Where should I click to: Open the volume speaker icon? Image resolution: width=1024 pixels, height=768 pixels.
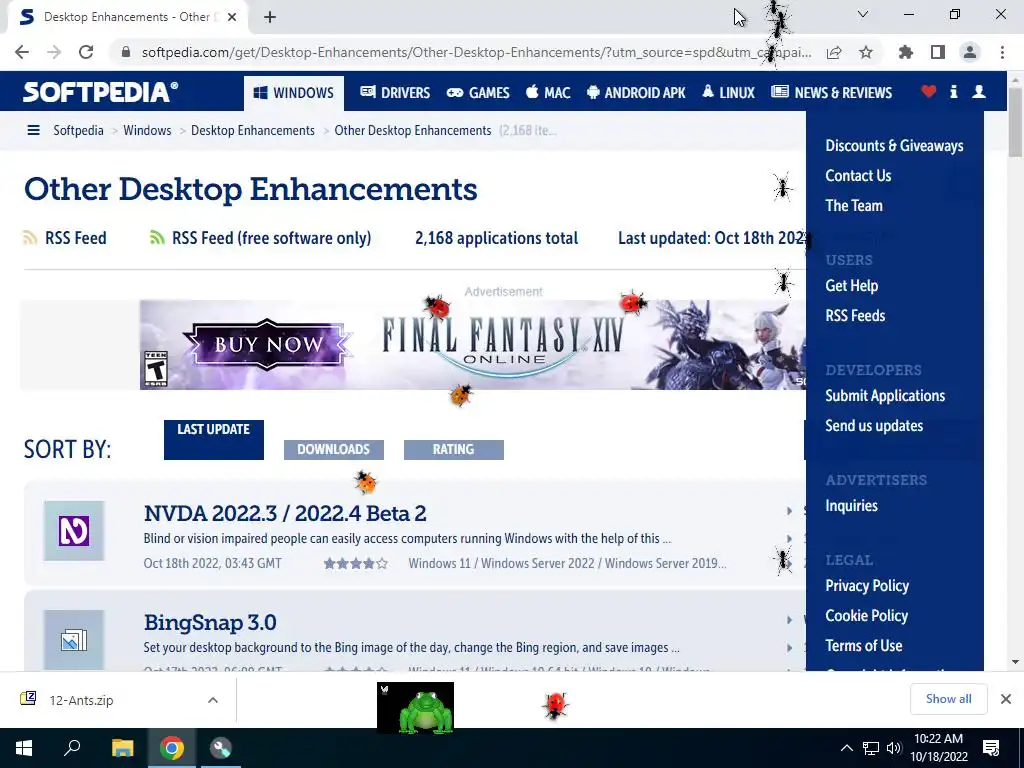(x=894, y=748)
